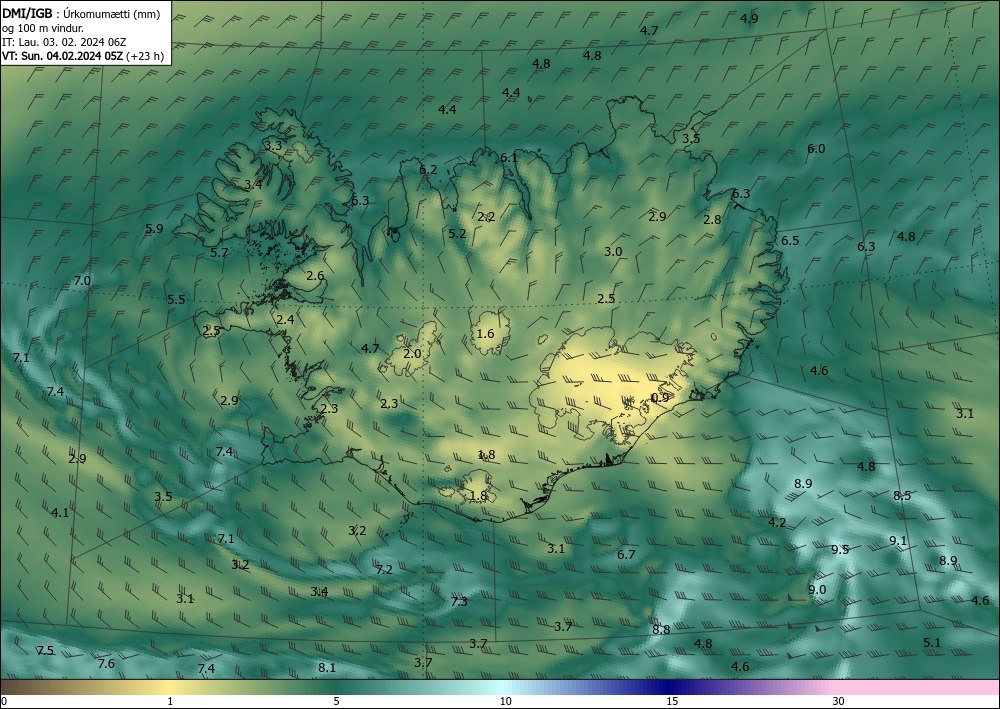Click the 5.9 value west of the Westfjords
The height and width of the screenshot is (709, 1000).
click(x=154, y=228)
